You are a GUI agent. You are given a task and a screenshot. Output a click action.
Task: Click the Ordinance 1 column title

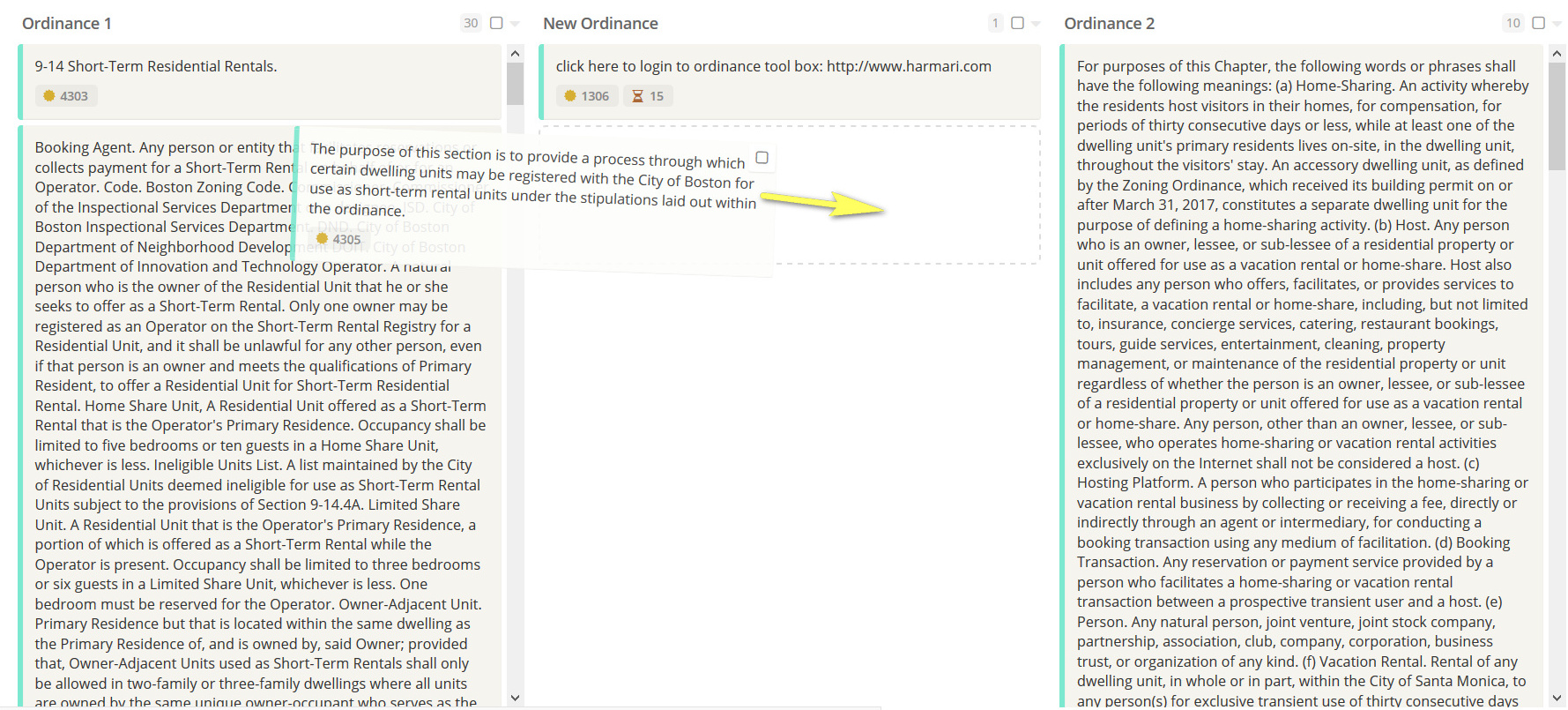click(x=67, y=24)
